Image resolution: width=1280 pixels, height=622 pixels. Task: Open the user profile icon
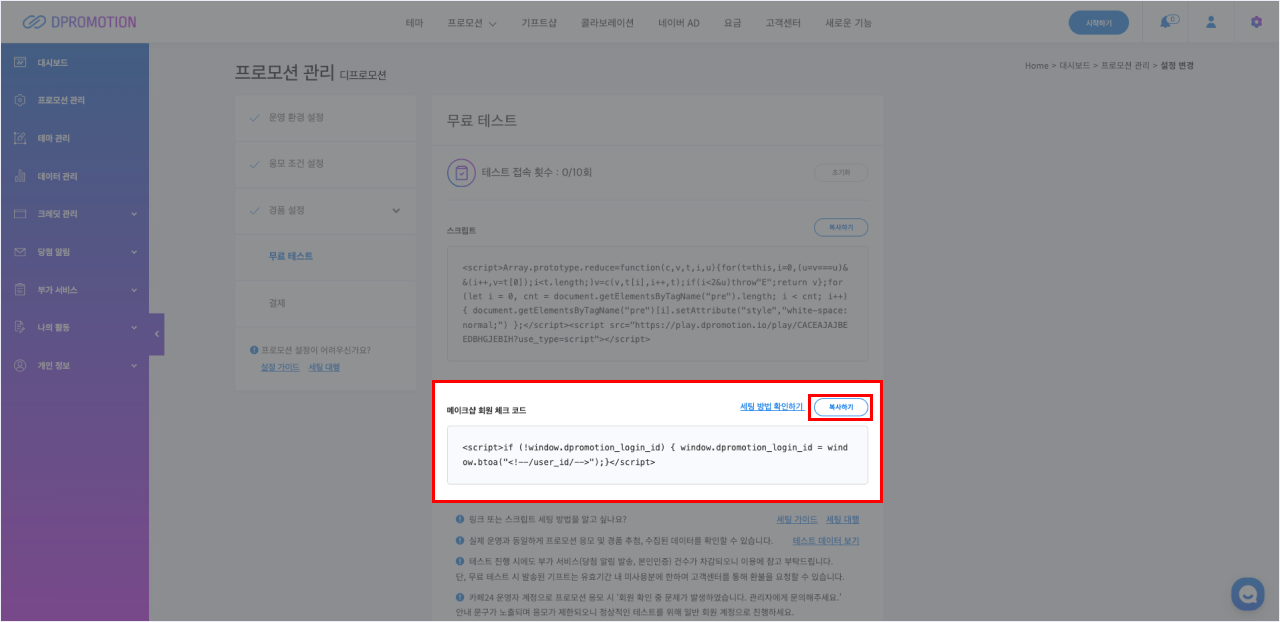[x=1211, y=22]
